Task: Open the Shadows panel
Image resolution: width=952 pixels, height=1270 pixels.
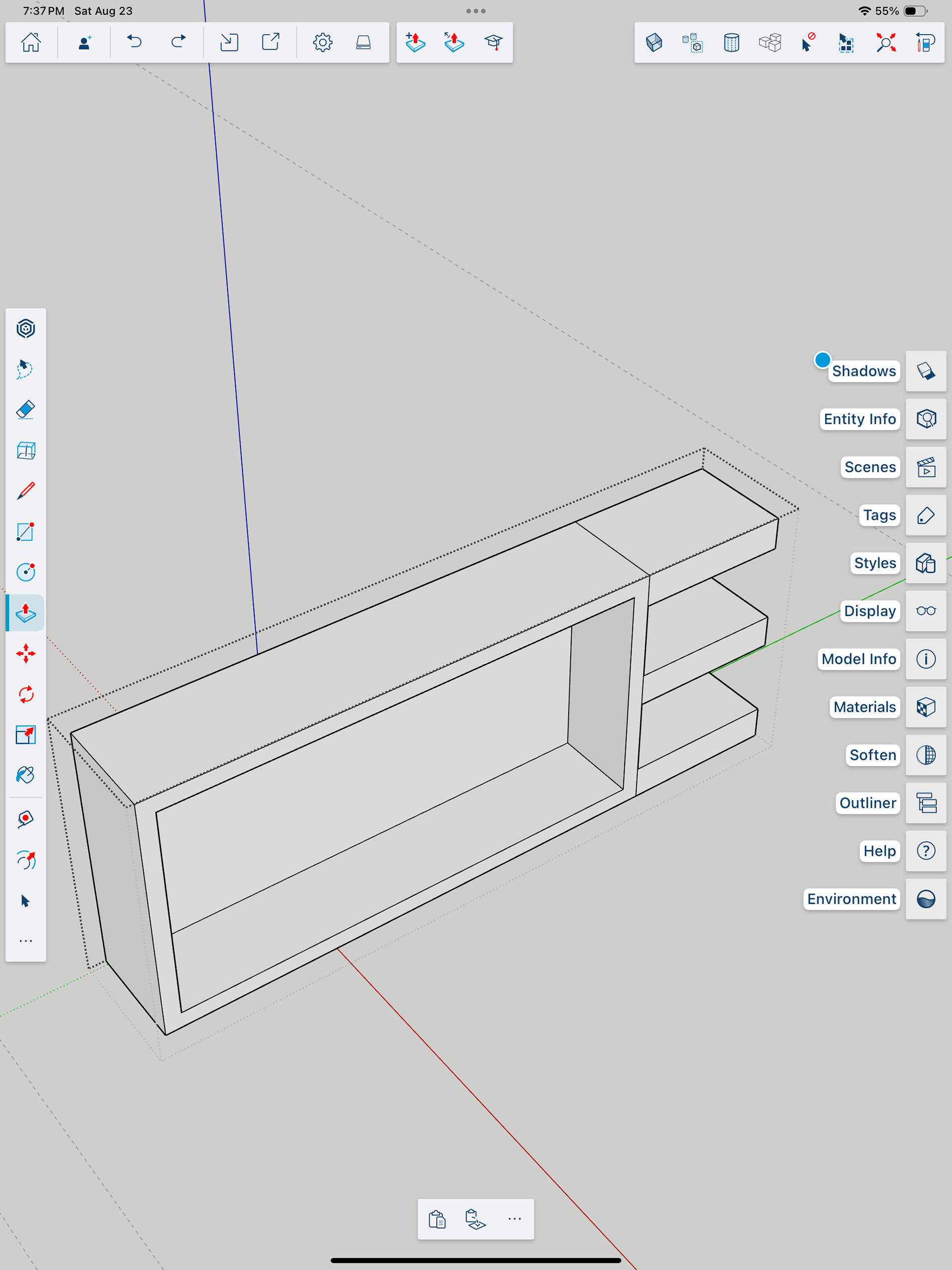Action: click(925, 371)
